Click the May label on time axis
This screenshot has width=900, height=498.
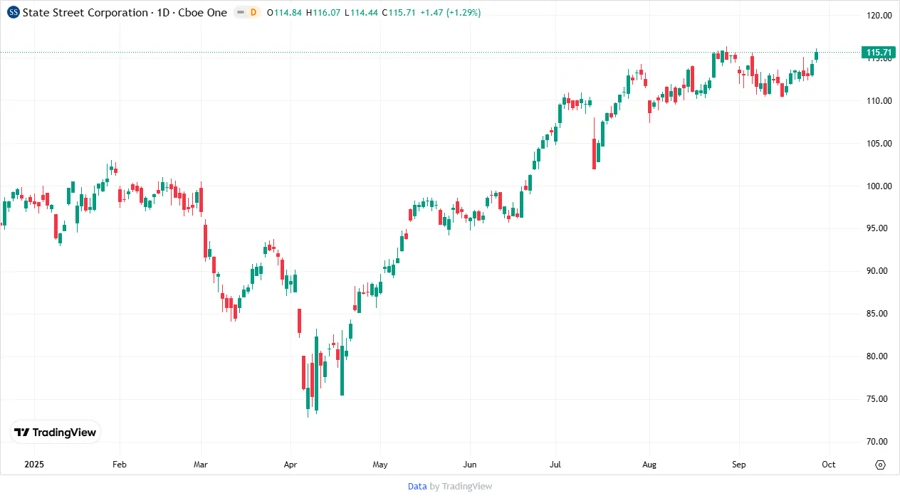[x=380, y=464]
